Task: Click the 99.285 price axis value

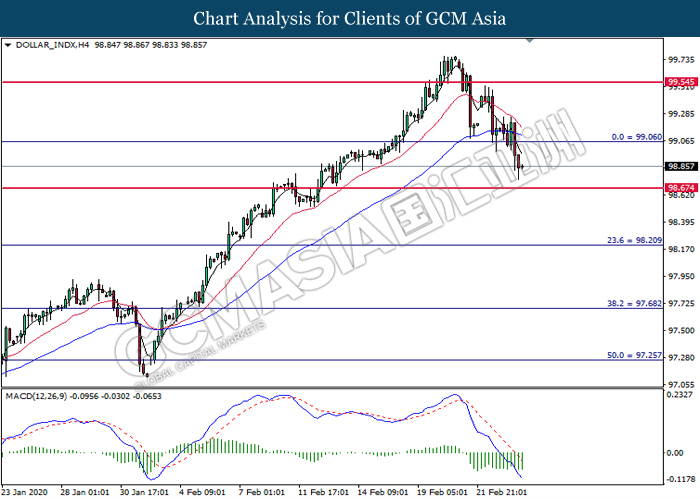Action: click(681, 114)
